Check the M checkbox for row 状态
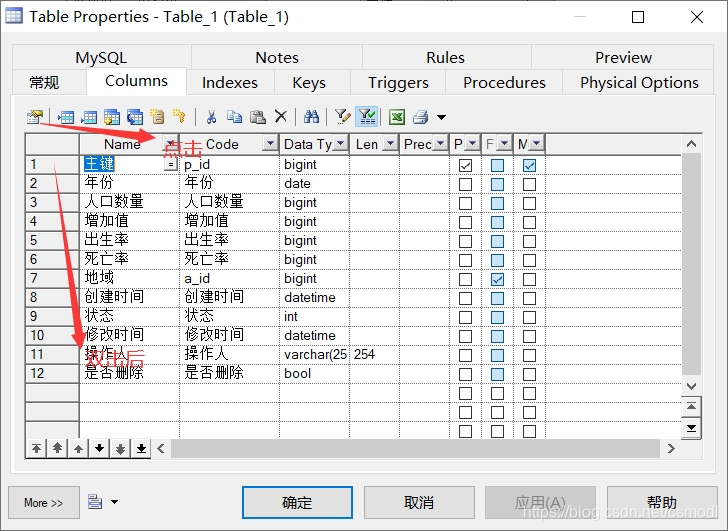Viewport: 728px width, 531px height. coord(529,317)
